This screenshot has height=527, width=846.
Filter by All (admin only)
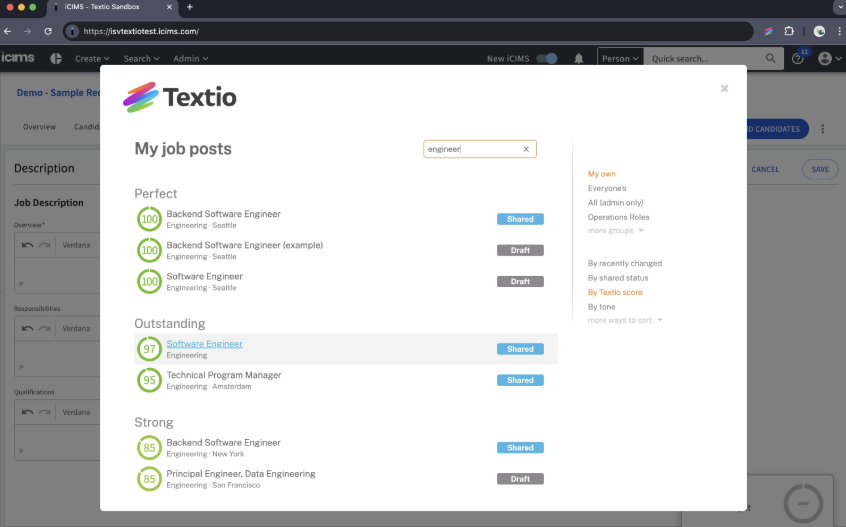(616, 203)
